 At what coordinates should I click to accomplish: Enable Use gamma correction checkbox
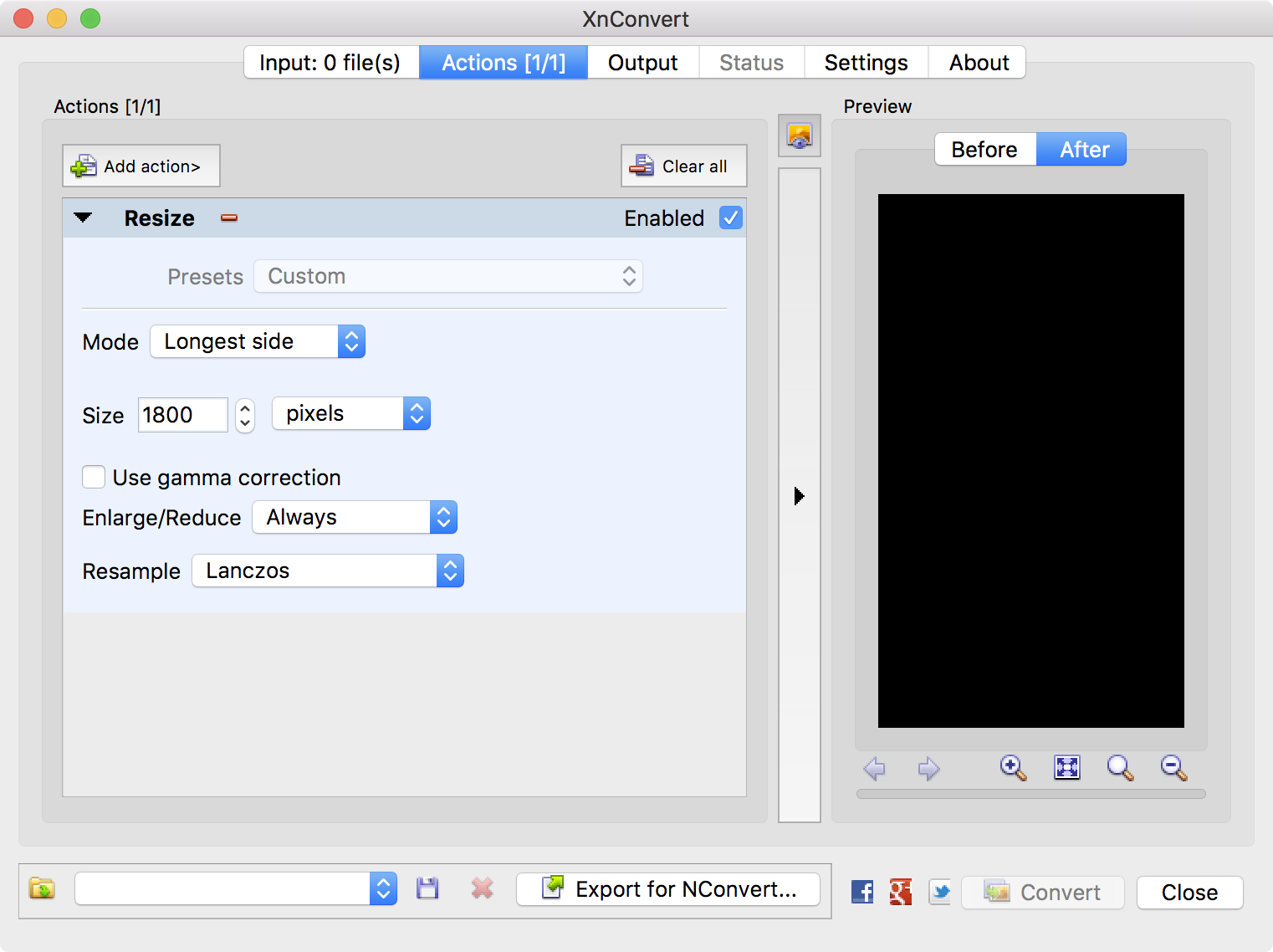pos(94,477)
